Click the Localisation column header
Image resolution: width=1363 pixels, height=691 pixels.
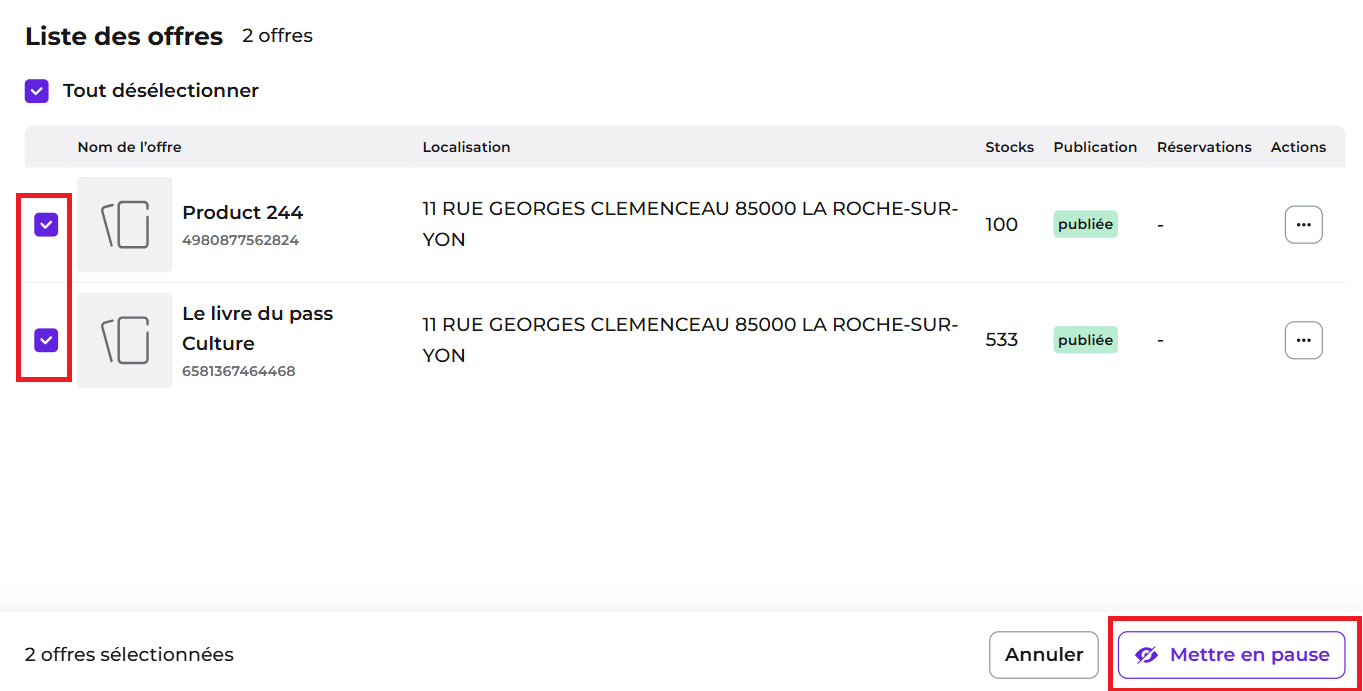467,147
